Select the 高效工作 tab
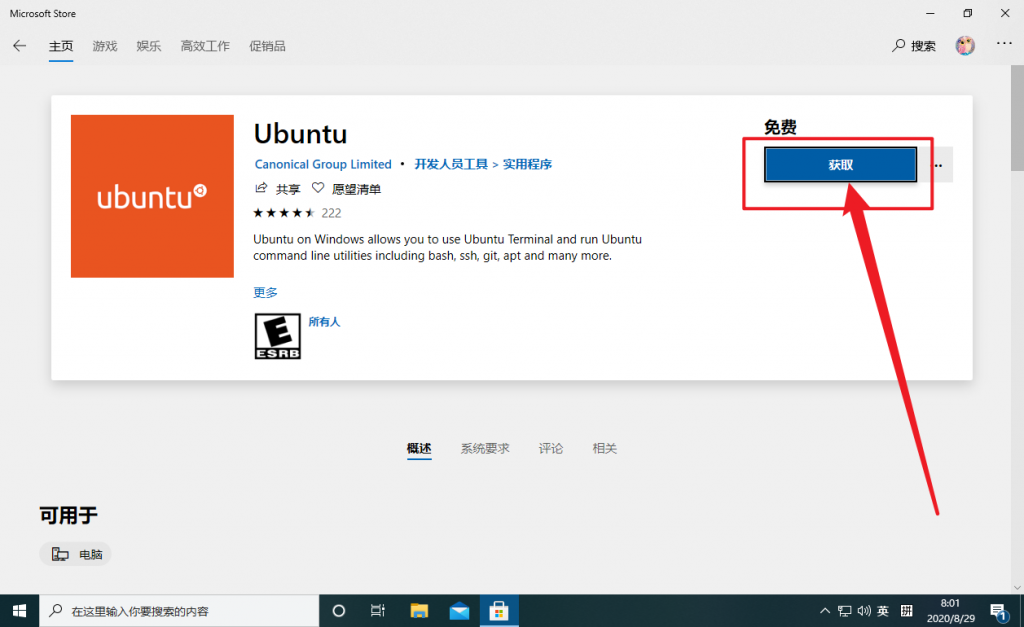 click(205, 46)
